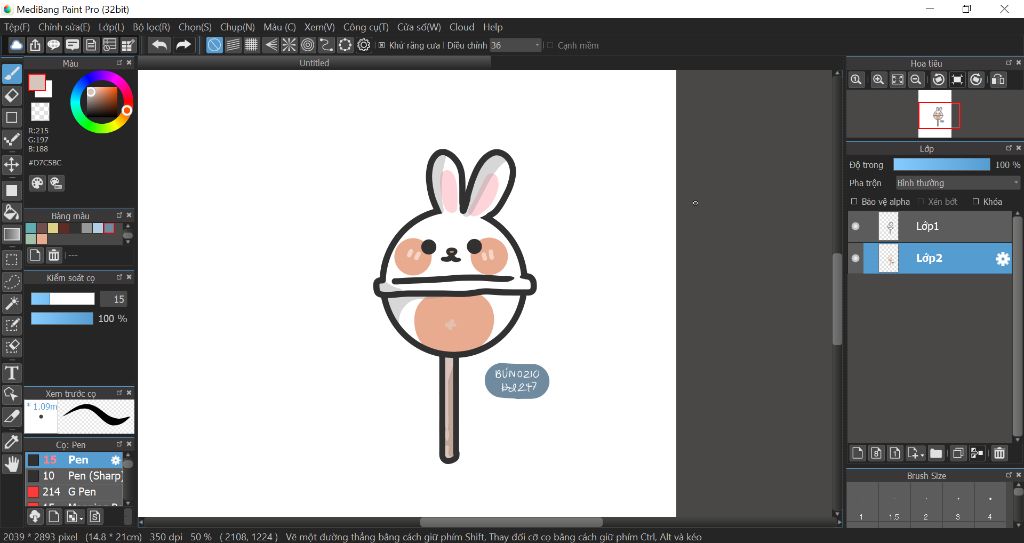Viewport: 1024px width, 543px height.
Task: Open the Cửa sổ(W) menu
Action: (419, 27)
